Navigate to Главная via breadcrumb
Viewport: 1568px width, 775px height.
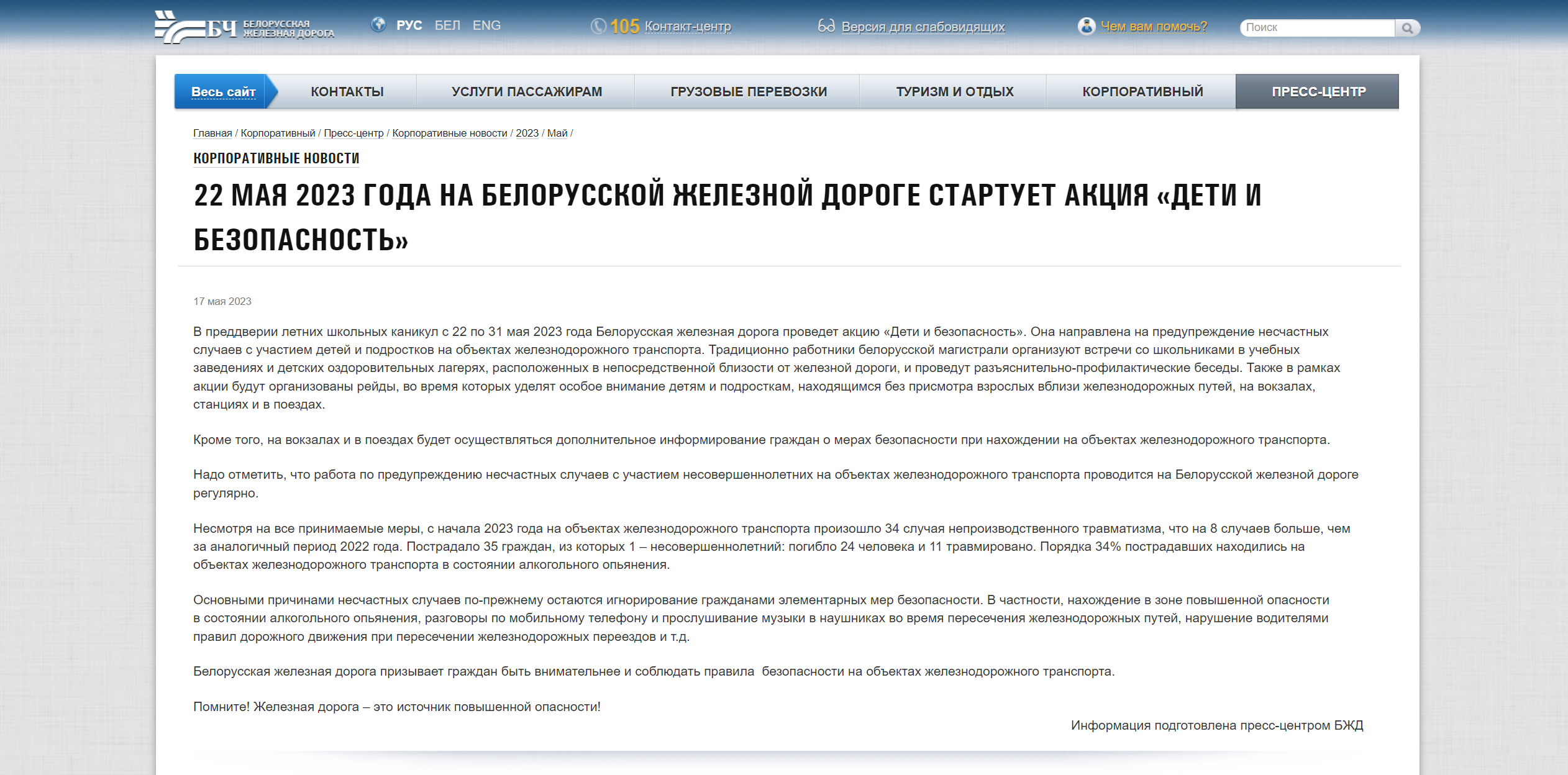[x=211, y=133]
